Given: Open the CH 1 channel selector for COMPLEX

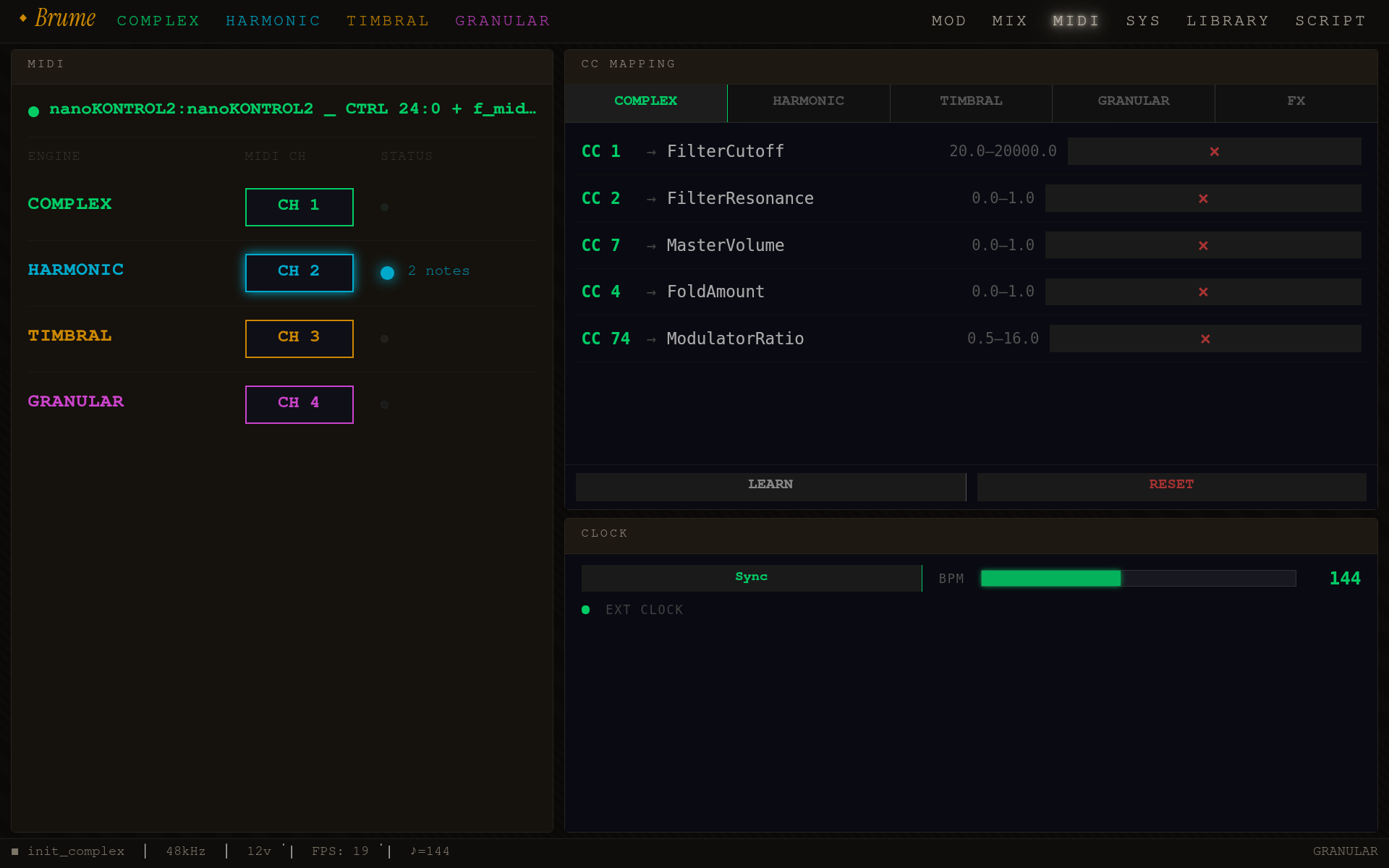Looking at the screenshot, I should [299, 206].
